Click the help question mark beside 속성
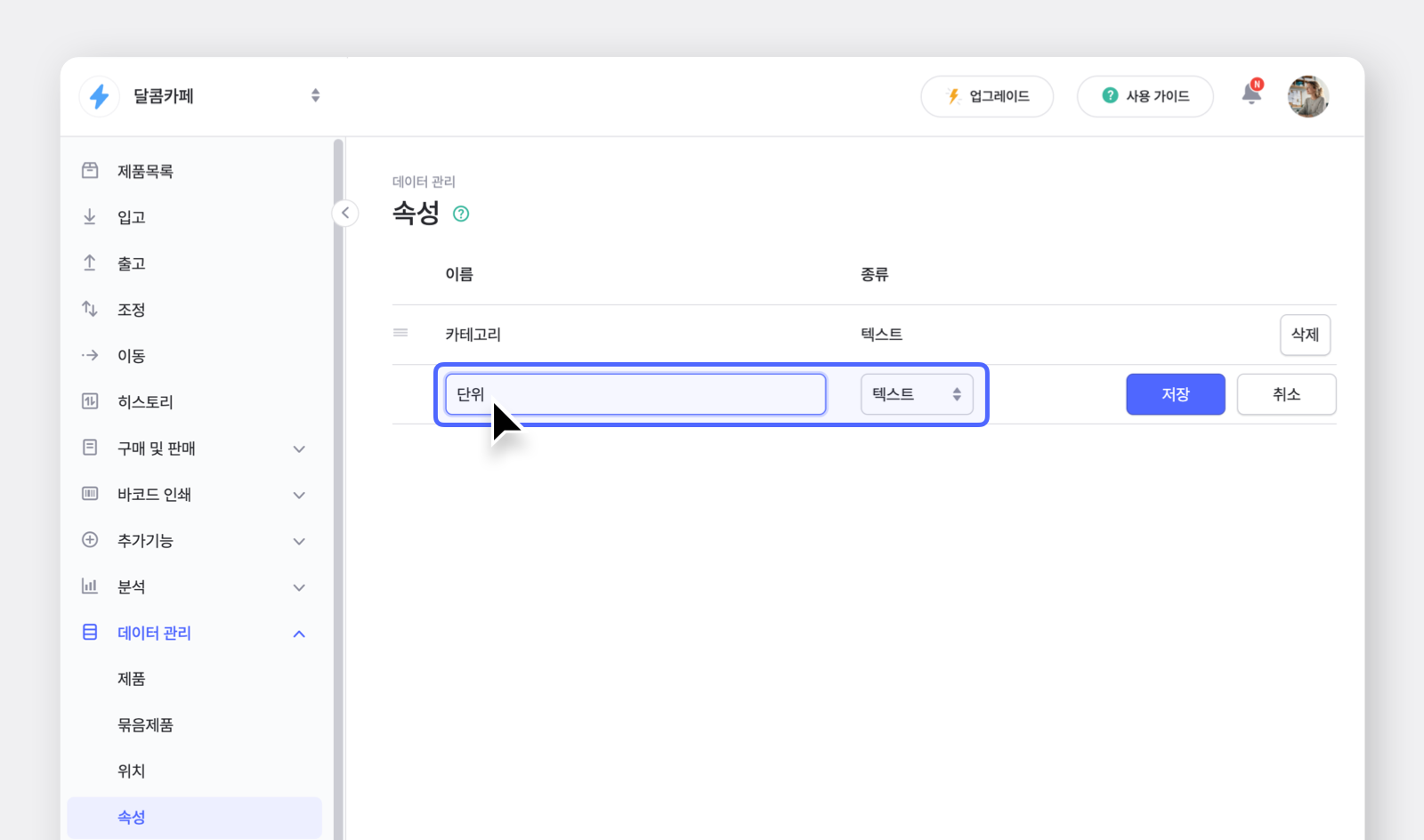Image resolution: width=1424 pixels, height=840 pixels. tap(461, 214)
